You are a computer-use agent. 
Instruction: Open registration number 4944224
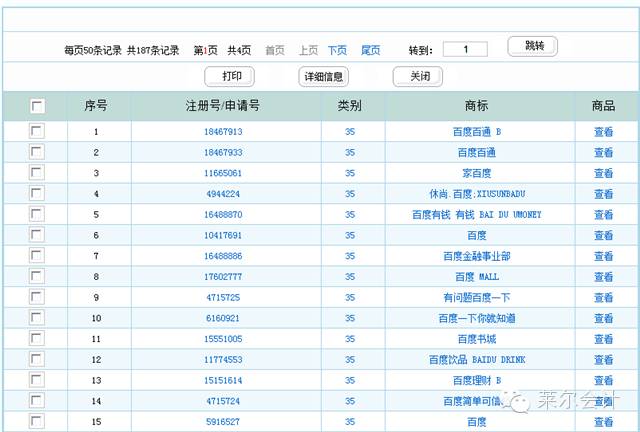tap(223, 194)
